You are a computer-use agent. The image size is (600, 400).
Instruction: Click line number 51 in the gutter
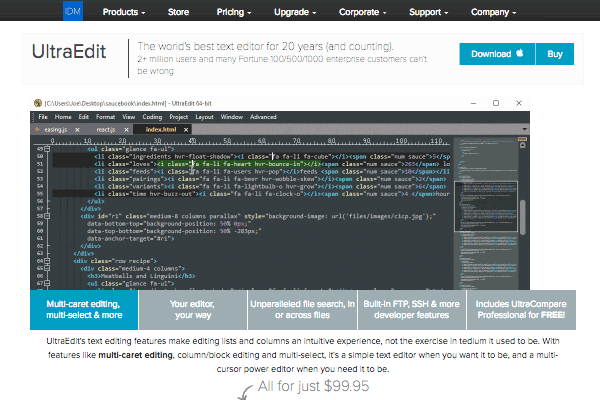40,164
